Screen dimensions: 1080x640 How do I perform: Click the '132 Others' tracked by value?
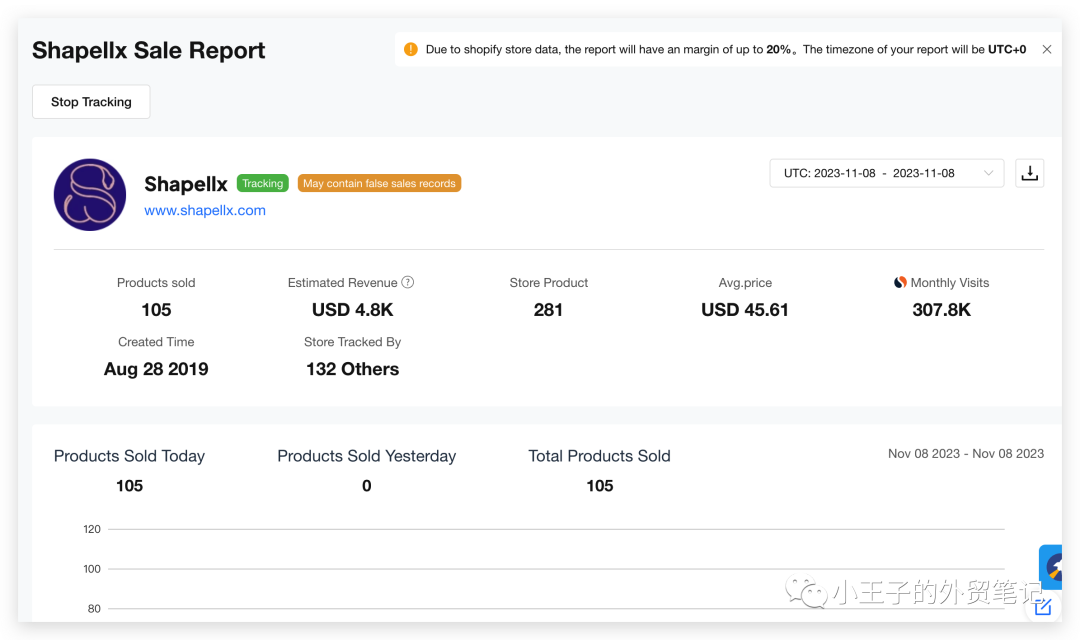click(x=352, y=369)
